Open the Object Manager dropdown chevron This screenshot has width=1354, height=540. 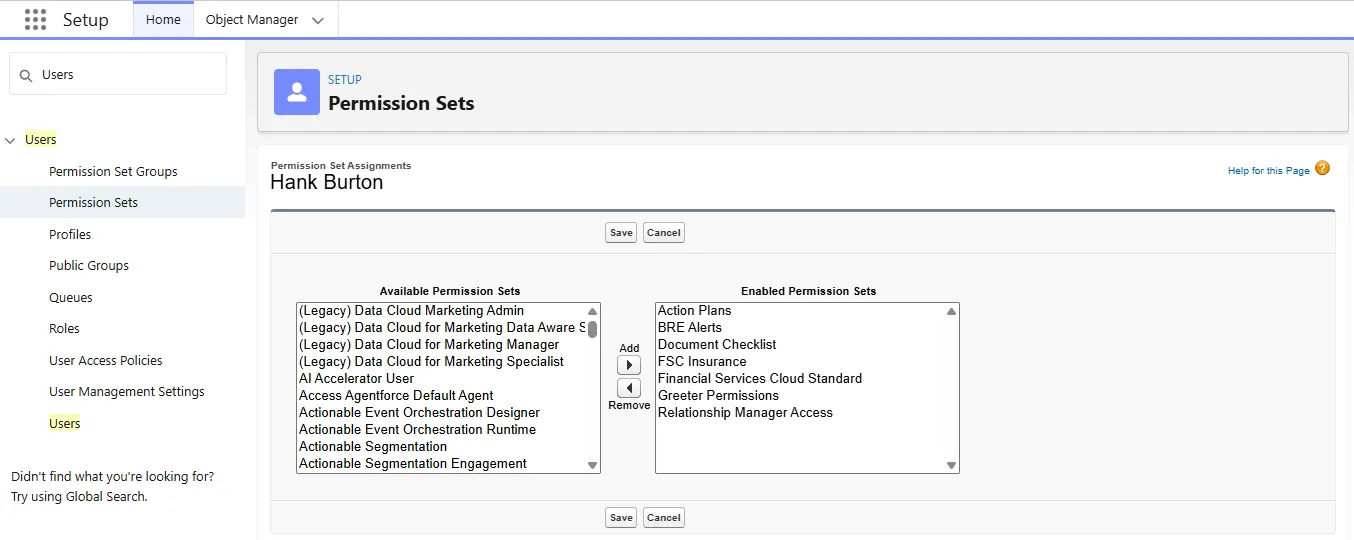[x=318, y=20]
